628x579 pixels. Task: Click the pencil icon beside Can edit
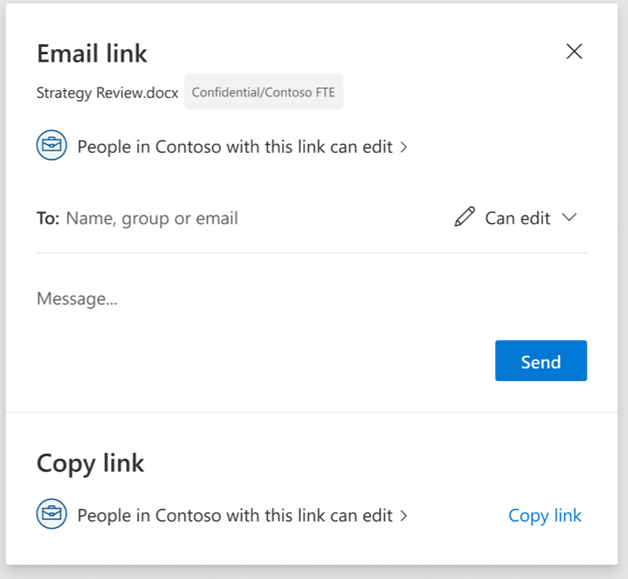tap(465, 217)
